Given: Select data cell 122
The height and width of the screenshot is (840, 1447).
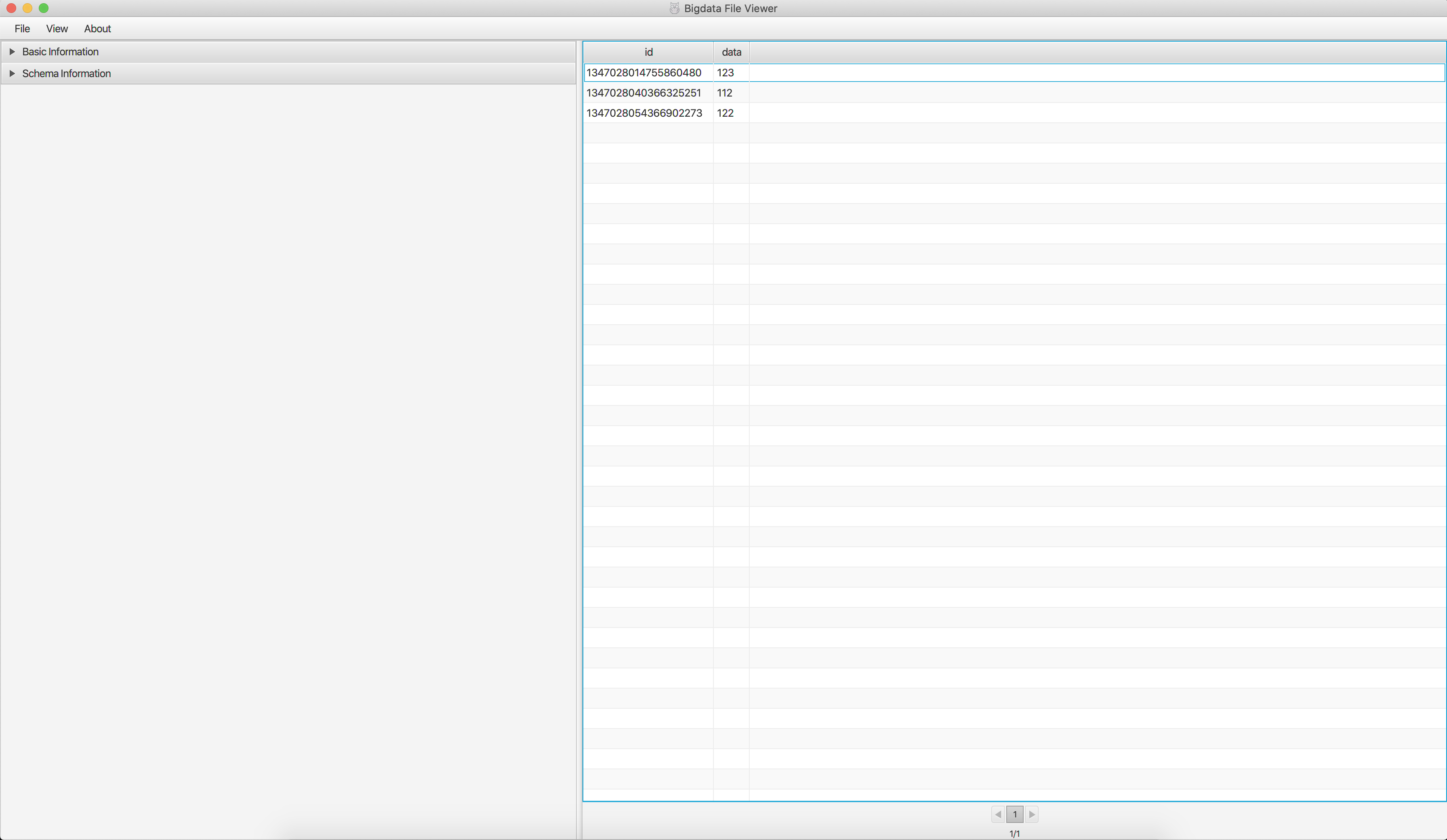Looking at the screenshot, I should (731, 113).
